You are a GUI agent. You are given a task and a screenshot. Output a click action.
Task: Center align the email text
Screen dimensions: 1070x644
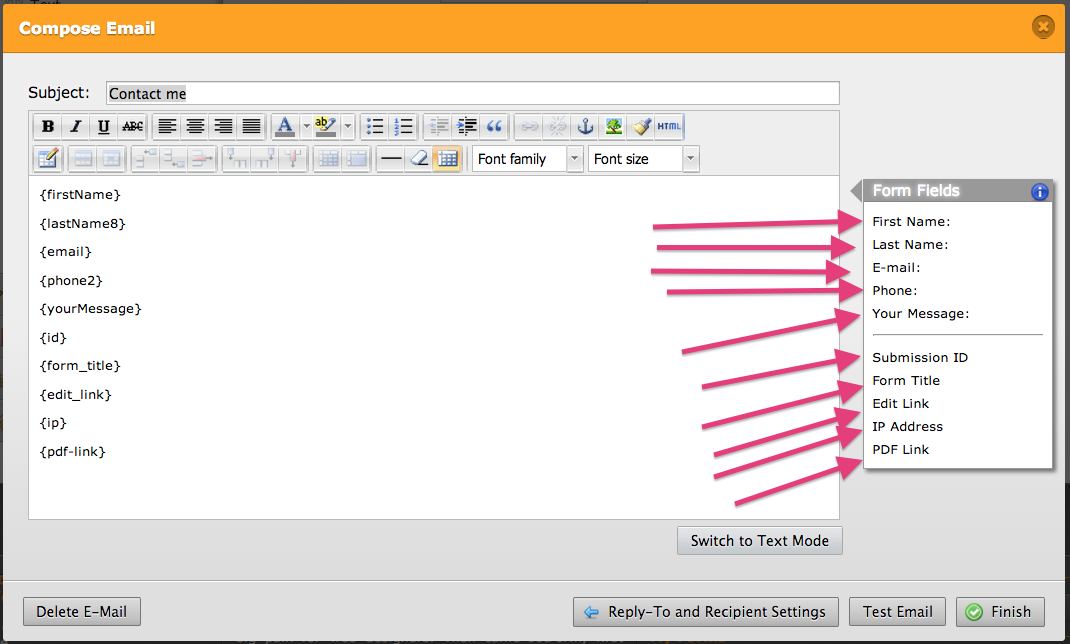click(195, 127)
